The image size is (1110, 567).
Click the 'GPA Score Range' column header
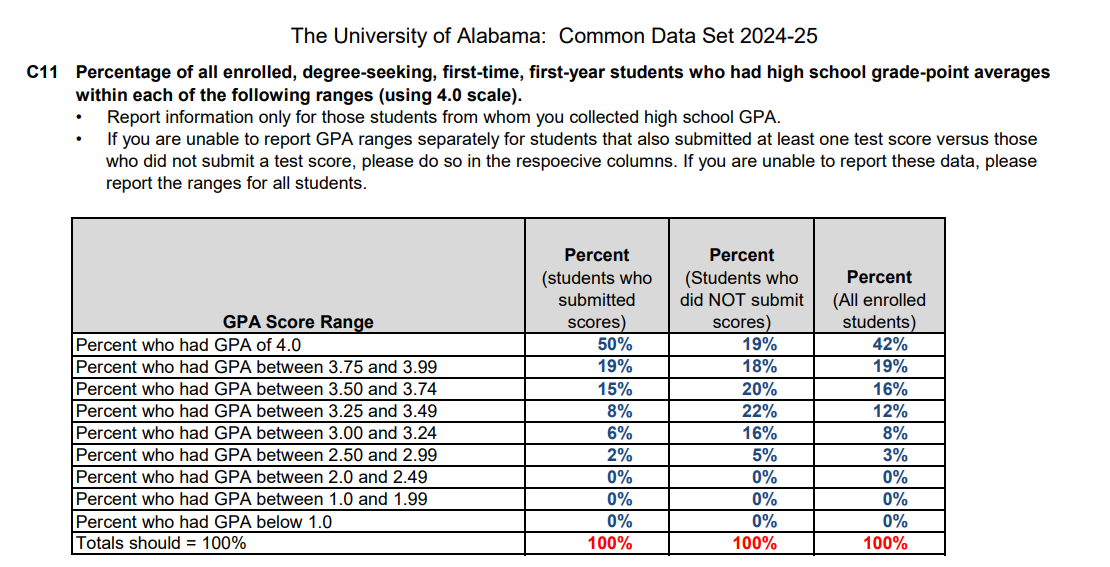coord(298,322)
